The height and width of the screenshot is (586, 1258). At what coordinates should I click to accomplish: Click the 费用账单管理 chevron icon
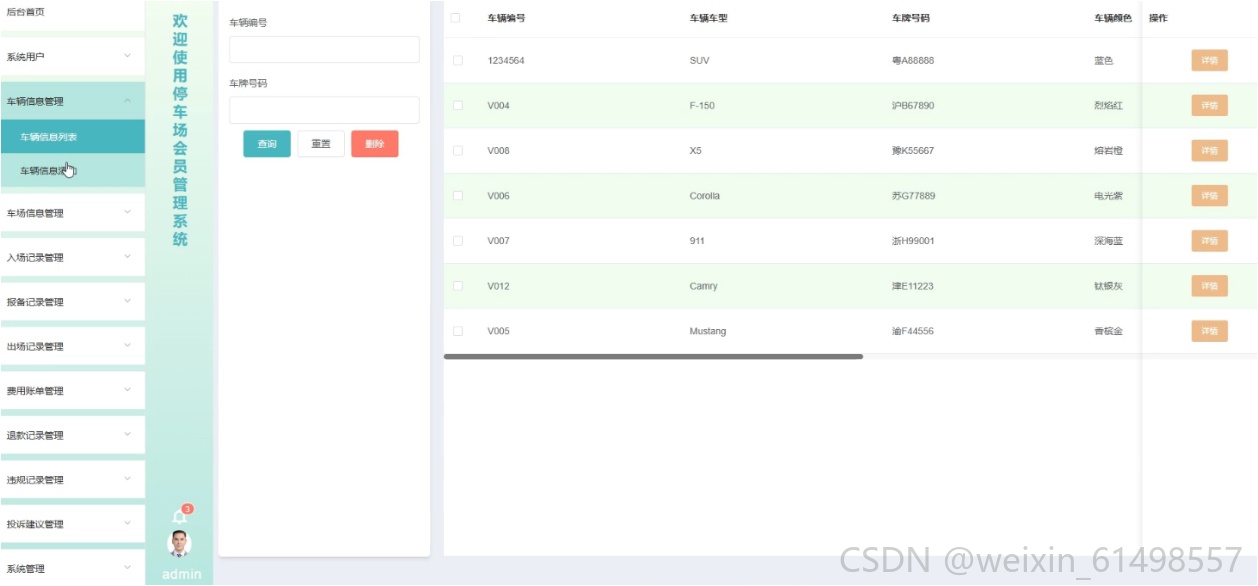(127, 390)
